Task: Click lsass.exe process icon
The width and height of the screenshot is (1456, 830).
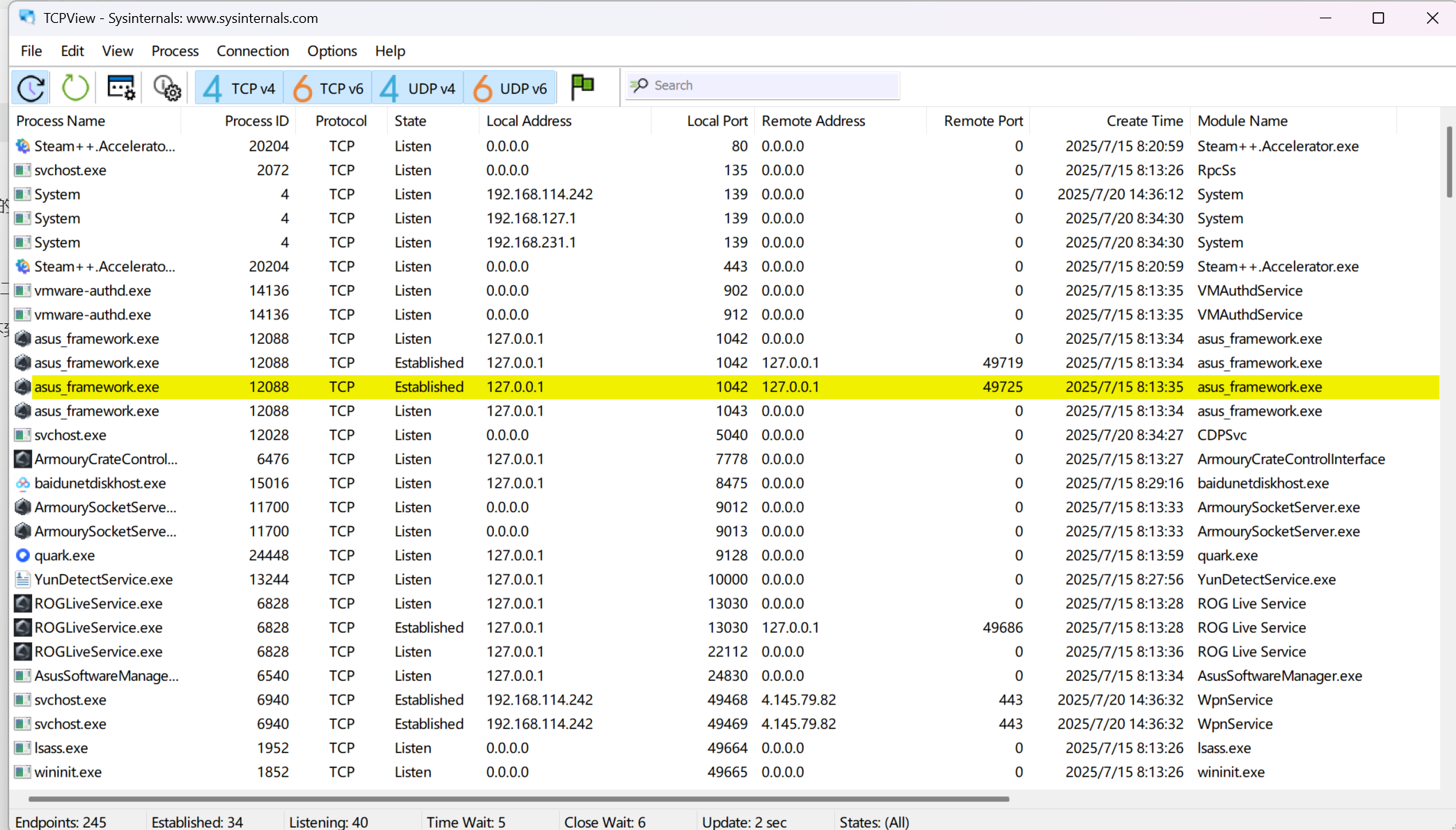Action: coord(23,748)
